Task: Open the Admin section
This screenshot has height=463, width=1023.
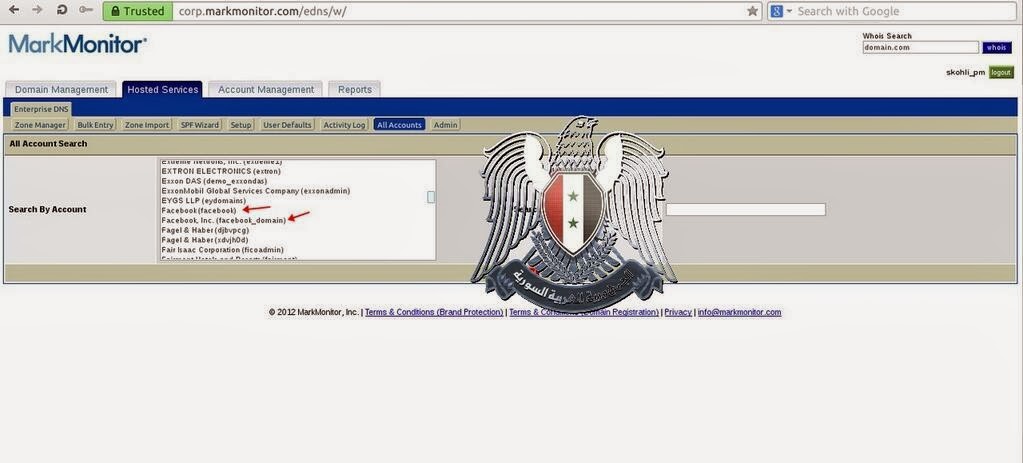Action: tap(446, 125)
